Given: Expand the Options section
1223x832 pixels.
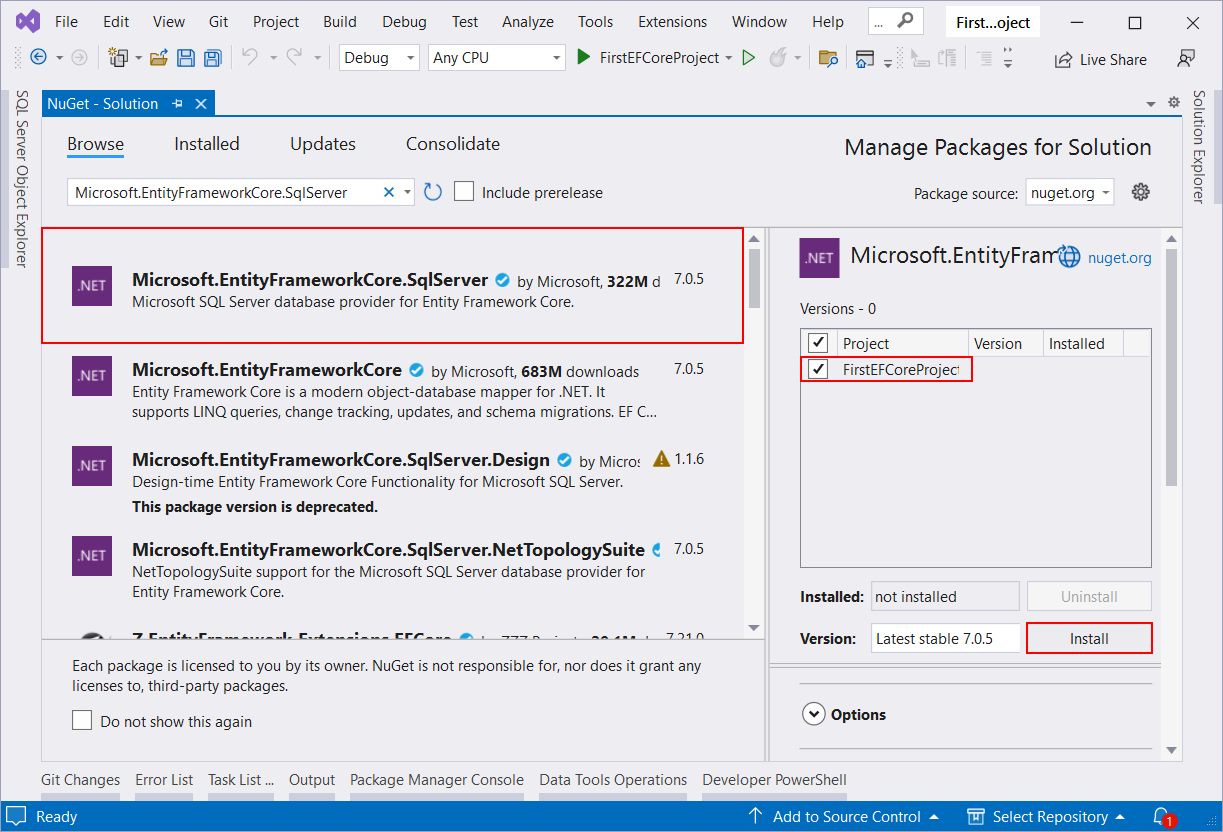Looking at the screenshot, I should pyautogui.click(x=813, y=714).
